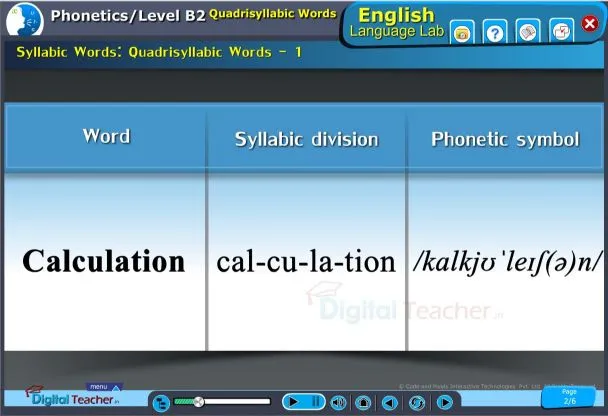
Task: Close the lab with red X
Action: point(590,24)
